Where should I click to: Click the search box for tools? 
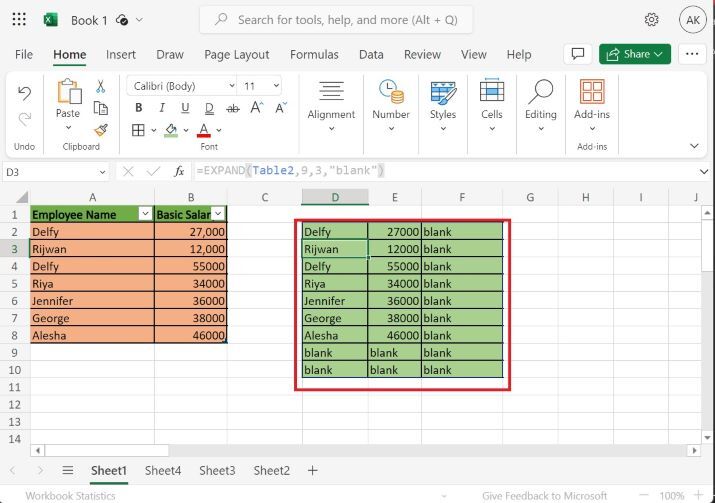tap(336, 20)
